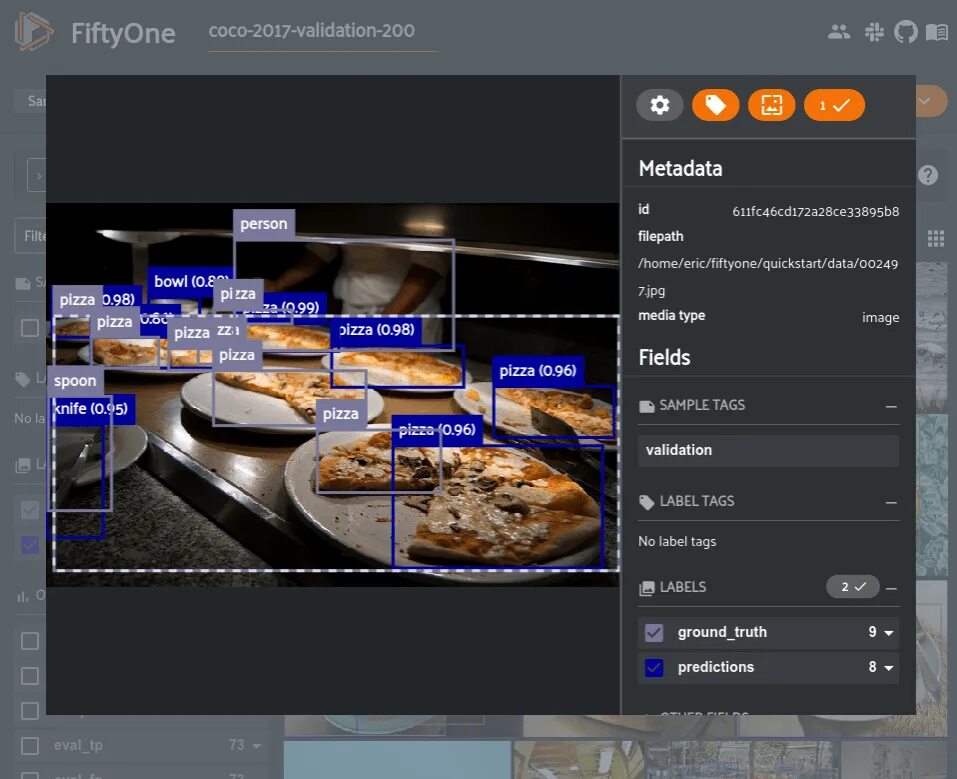Click the dataset name coco-2017-validation-200
Viewport: 957px width, 779px height.
pos(311,31)
